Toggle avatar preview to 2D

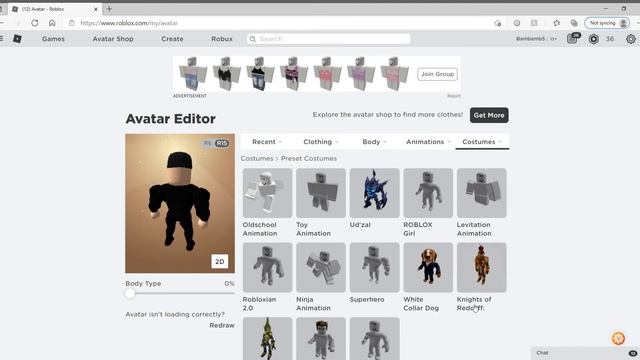[220, 262]
